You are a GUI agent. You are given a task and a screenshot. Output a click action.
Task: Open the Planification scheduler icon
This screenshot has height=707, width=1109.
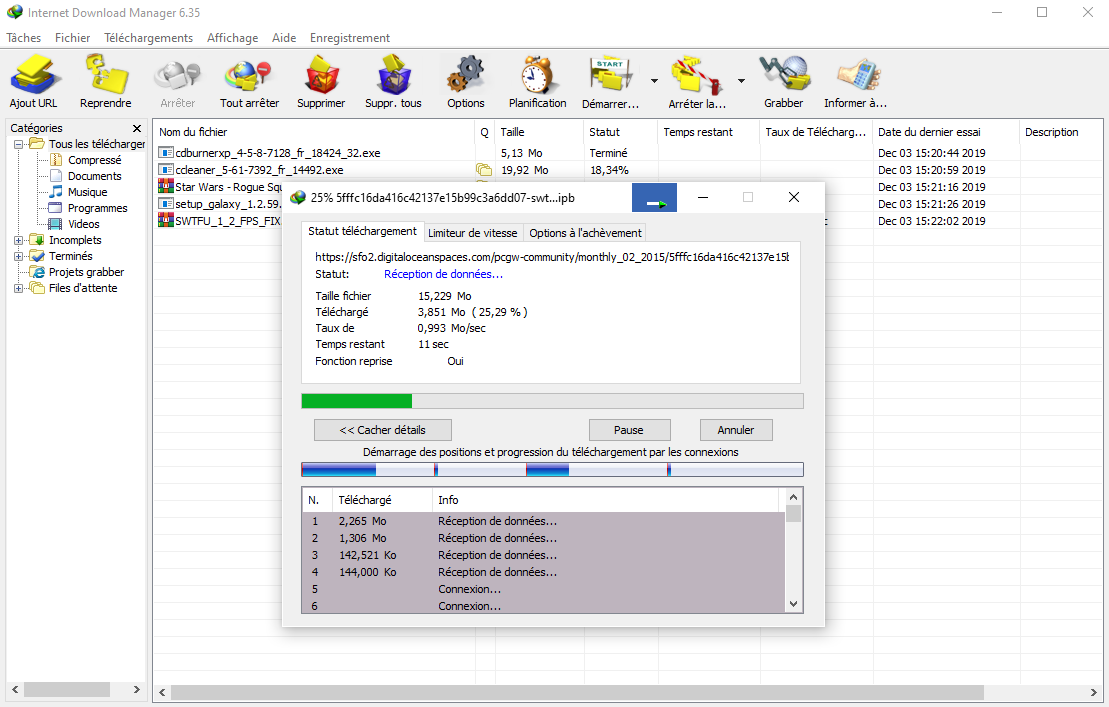pos(537,74)
